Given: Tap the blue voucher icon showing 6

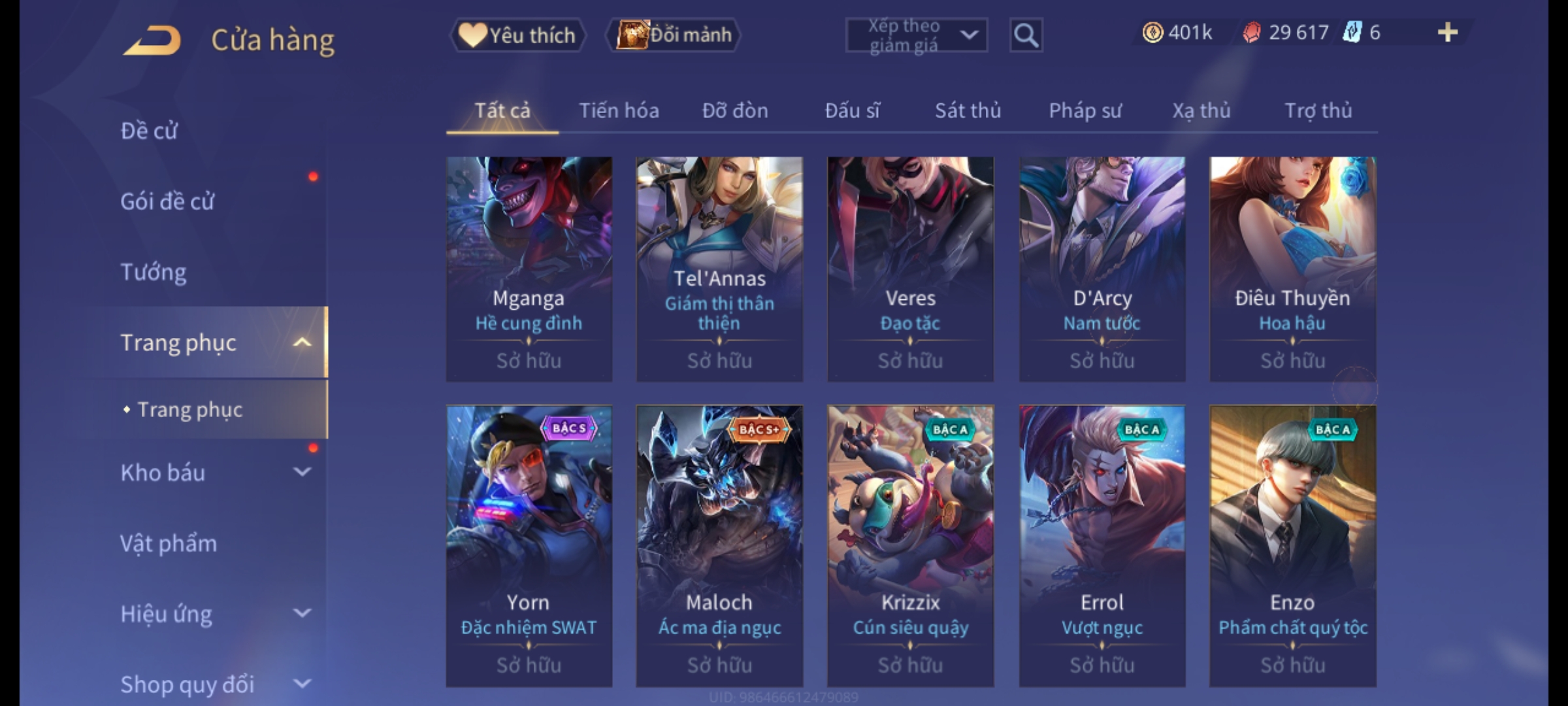Looking at the screenshot, I should click(1352, 33).
